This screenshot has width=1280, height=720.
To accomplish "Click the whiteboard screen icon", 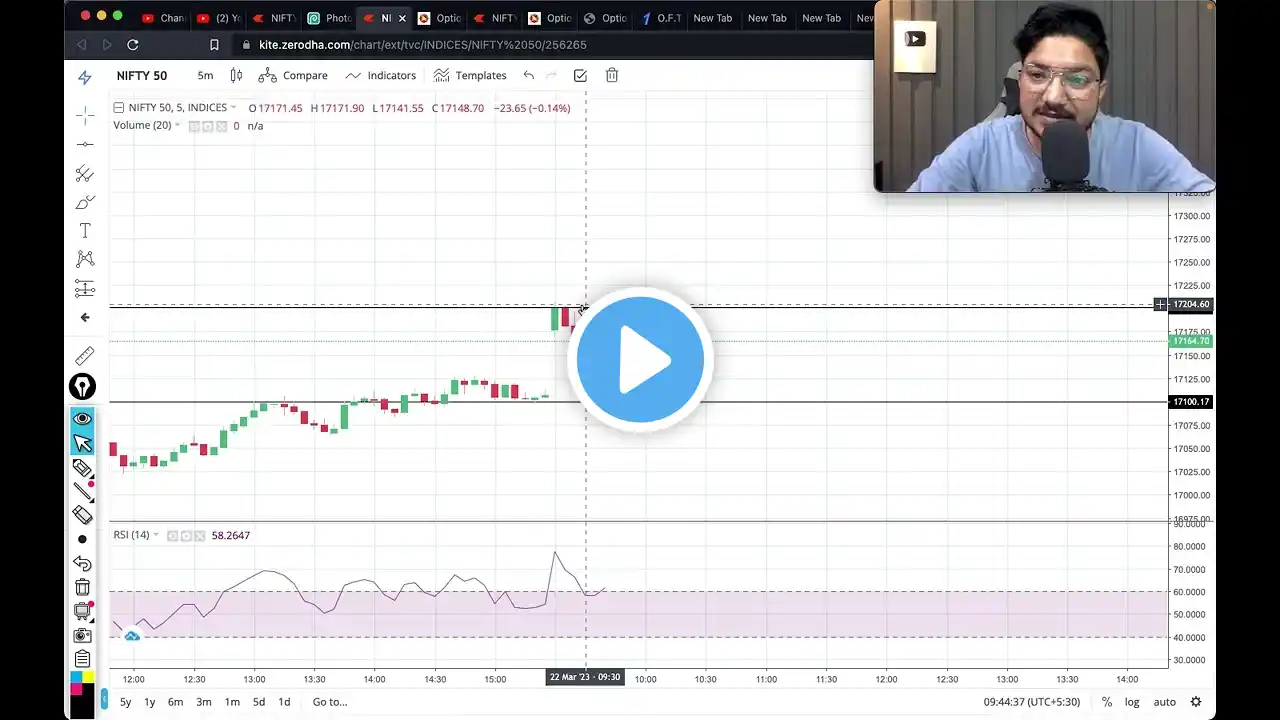I will pos(83,611).
